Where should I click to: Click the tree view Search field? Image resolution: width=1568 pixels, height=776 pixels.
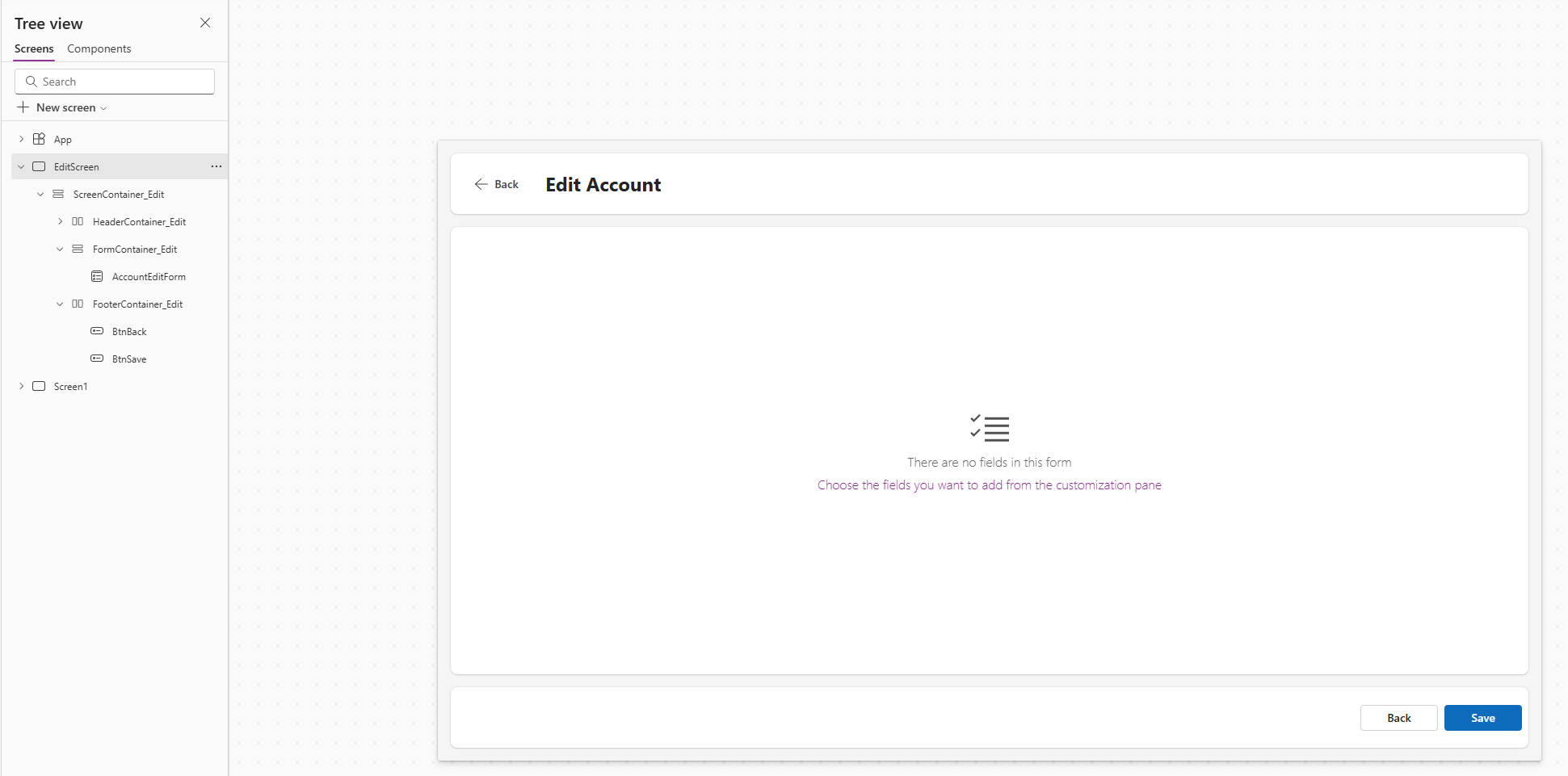(x=121, y=82)
